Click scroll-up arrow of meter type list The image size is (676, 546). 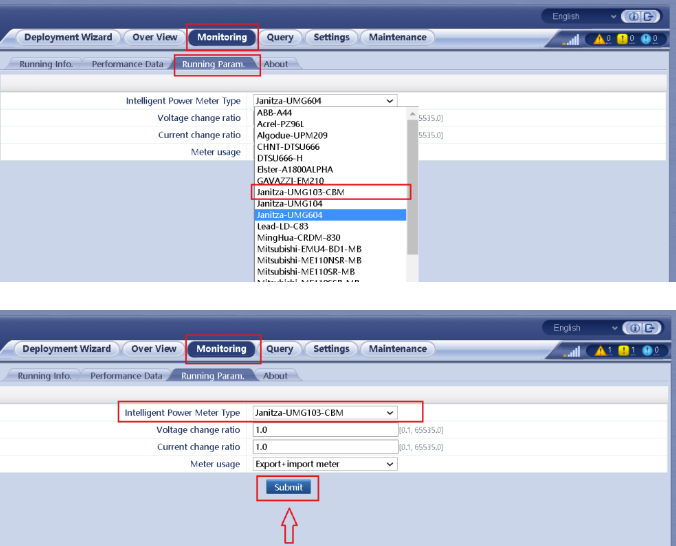click(413, 114)
